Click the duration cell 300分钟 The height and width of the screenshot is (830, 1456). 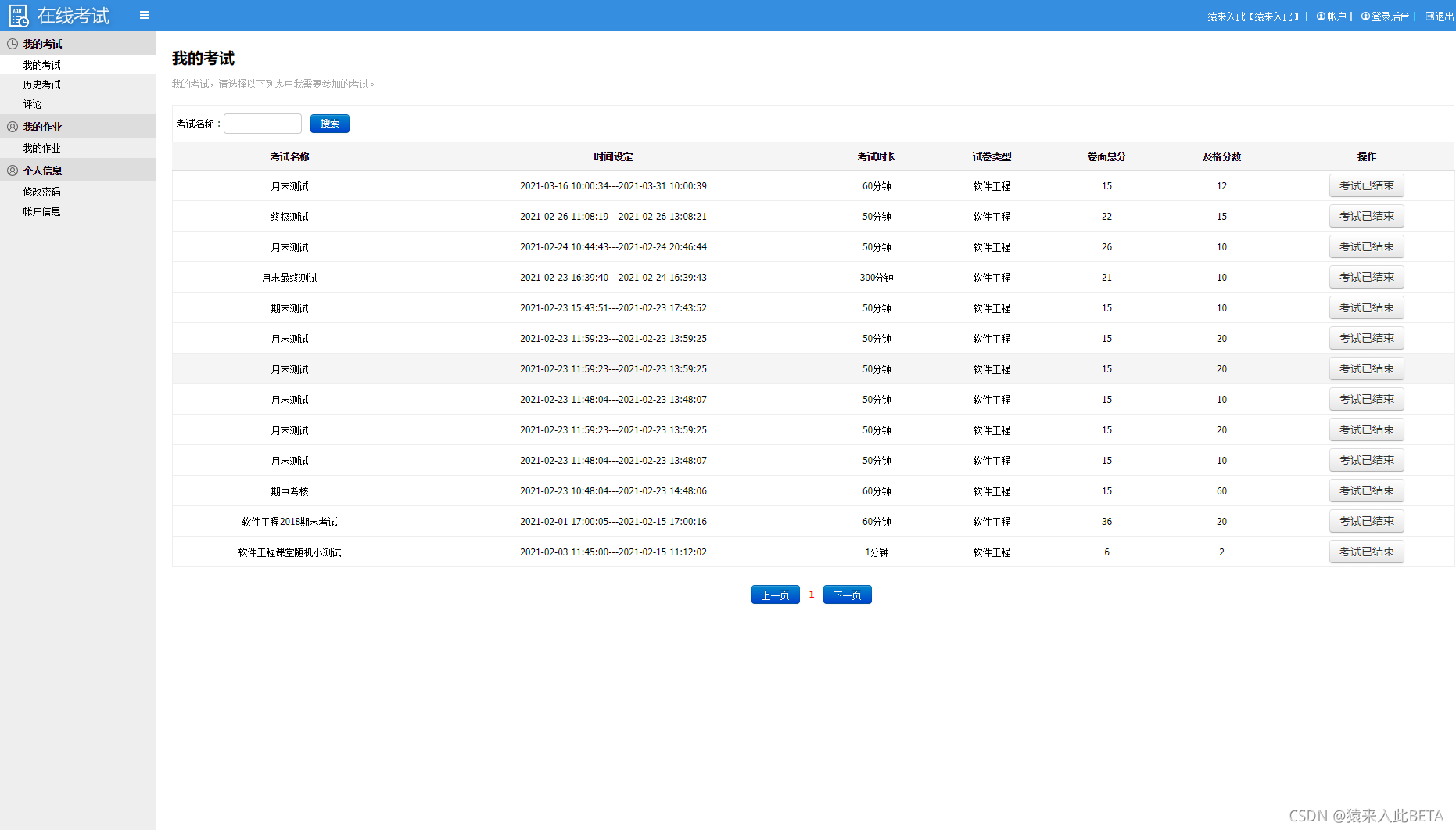(x=877, y=278)
